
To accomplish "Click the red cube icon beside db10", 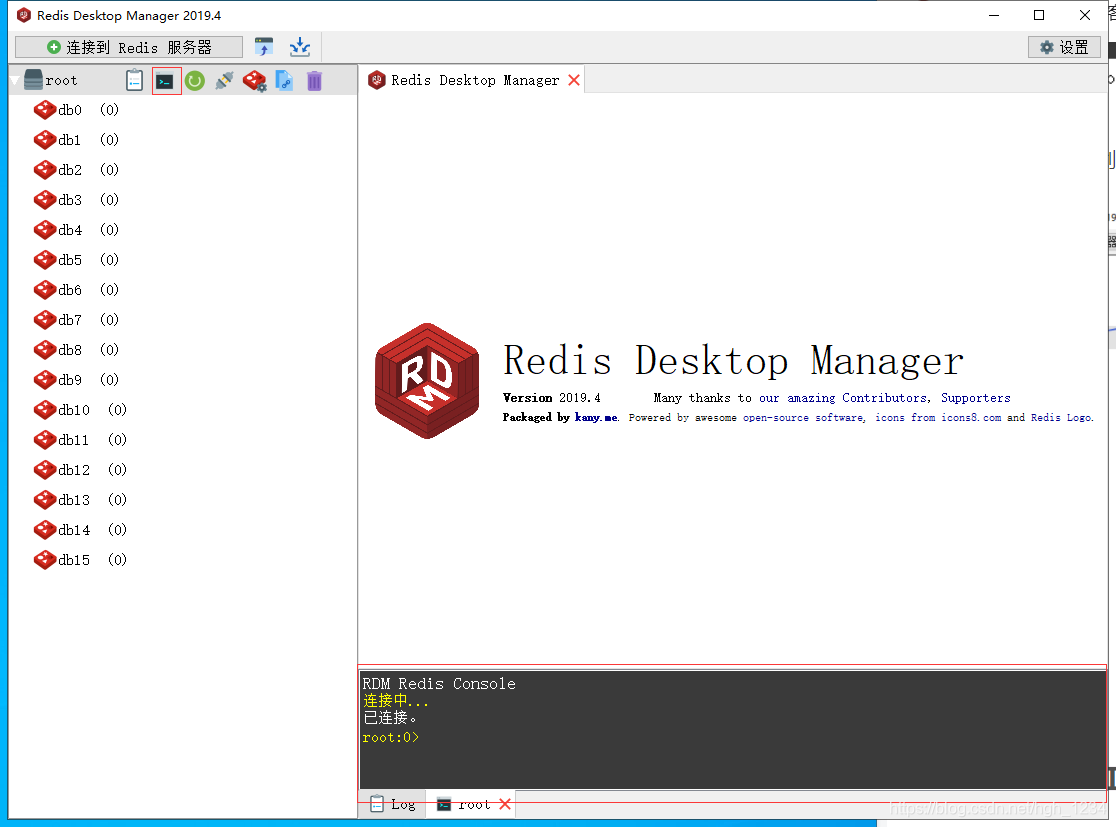I will click(45, 410).
